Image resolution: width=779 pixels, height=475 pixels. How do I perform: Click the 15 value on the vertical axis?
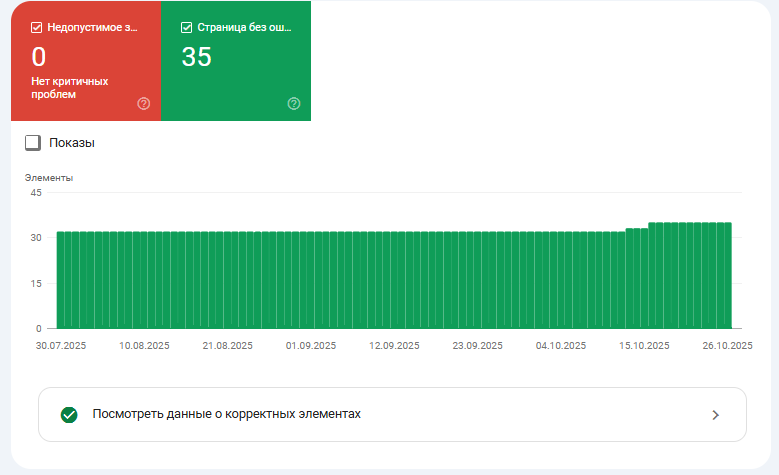(36, 284)
